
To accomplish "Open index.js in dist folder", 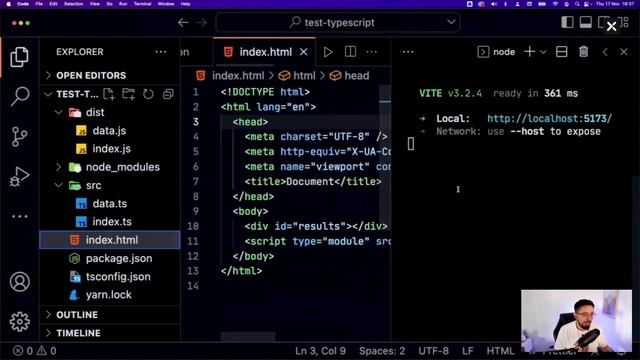I will point(110,149).
